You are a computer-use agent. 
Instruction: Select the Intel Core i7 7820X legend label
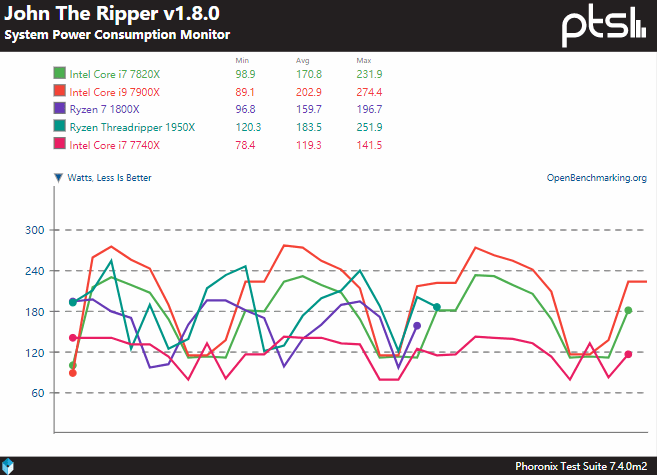pyautogui.click(x=115, y=74)
